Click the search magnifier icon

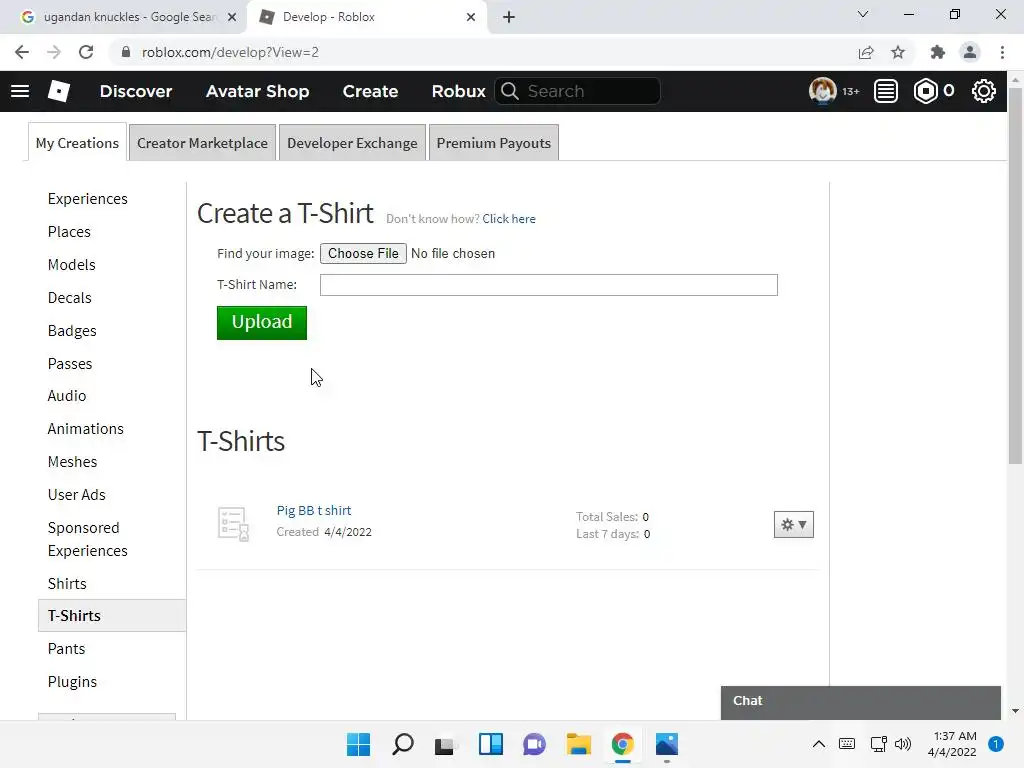click(x=510, y=91)
